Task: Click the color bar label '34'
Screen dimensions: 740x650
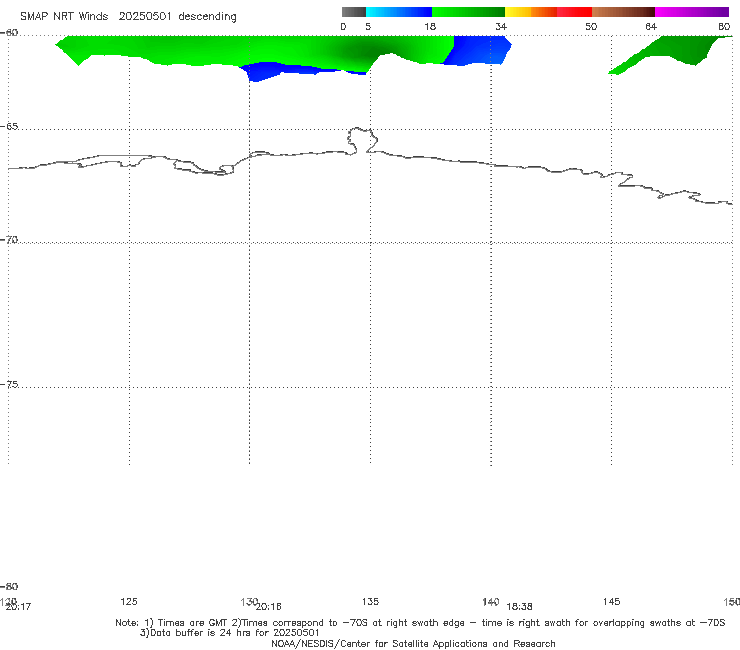Action: click(x=501, y=27)
